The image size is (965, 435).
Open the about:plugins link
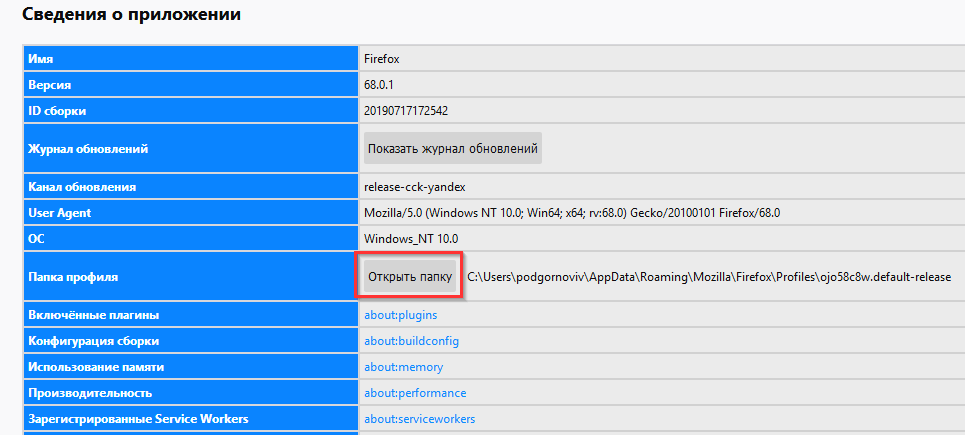coord(401,315)
